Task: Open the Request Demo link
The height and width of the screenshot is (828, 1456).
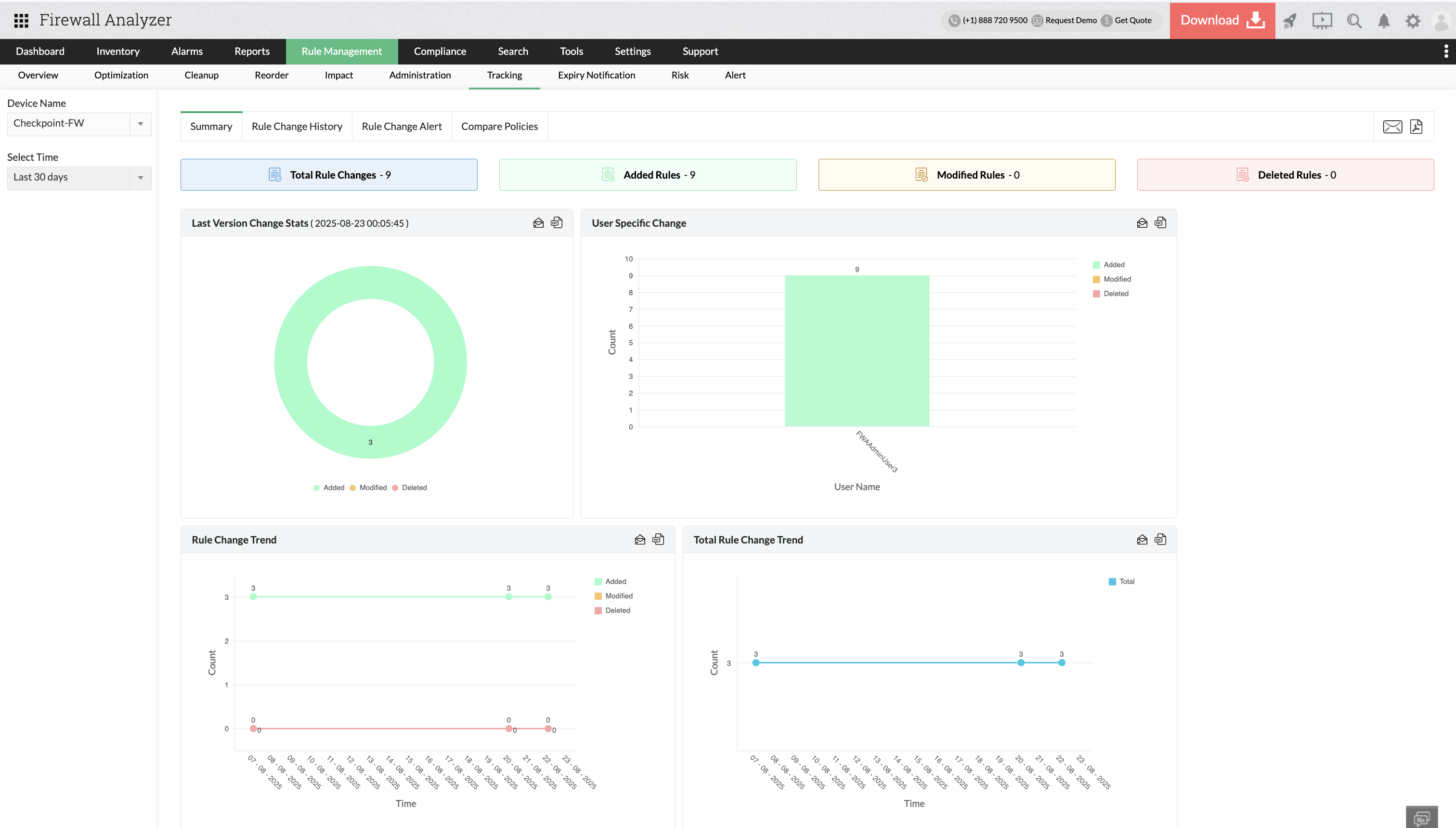Action: coord(1071,20)
